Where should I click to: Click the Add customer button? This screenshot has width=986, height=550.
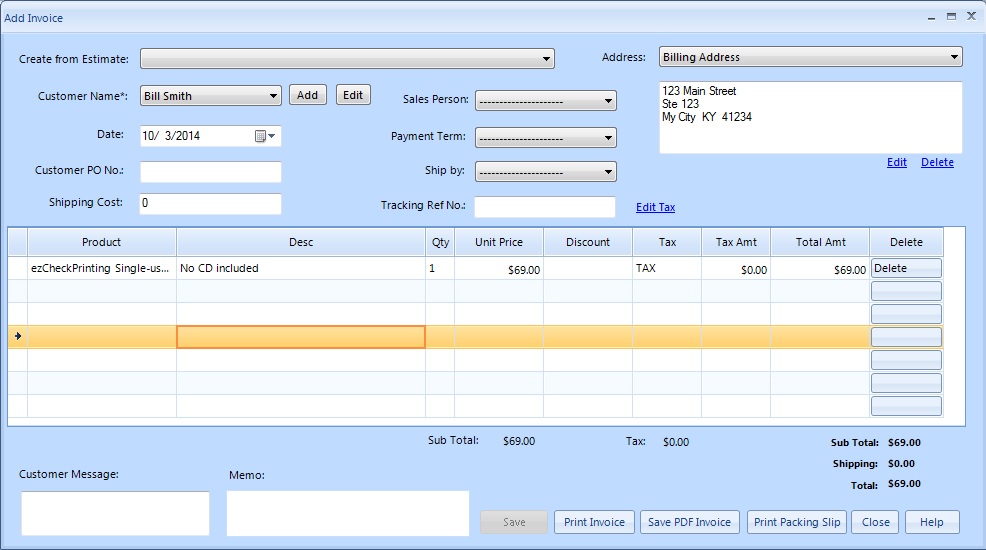pyautogui.click(x=308, y=95)
